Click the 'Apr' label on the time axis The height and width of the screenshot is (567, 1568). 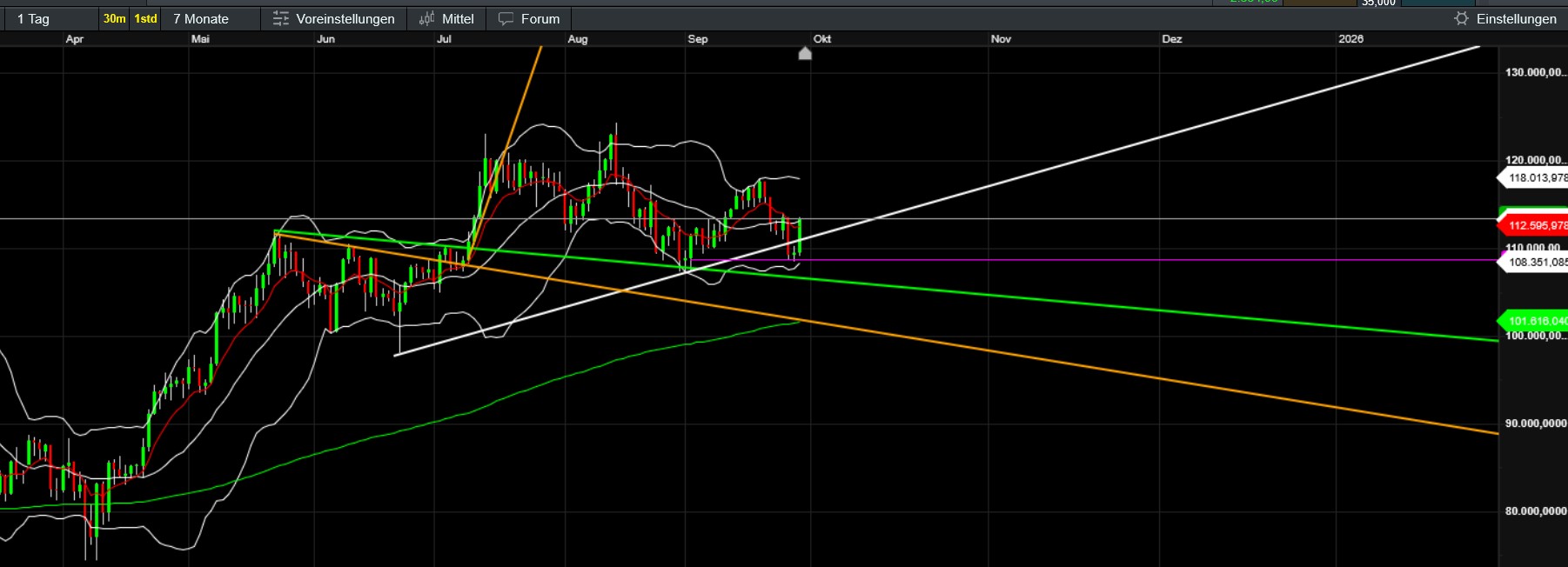tap(75, 39)
